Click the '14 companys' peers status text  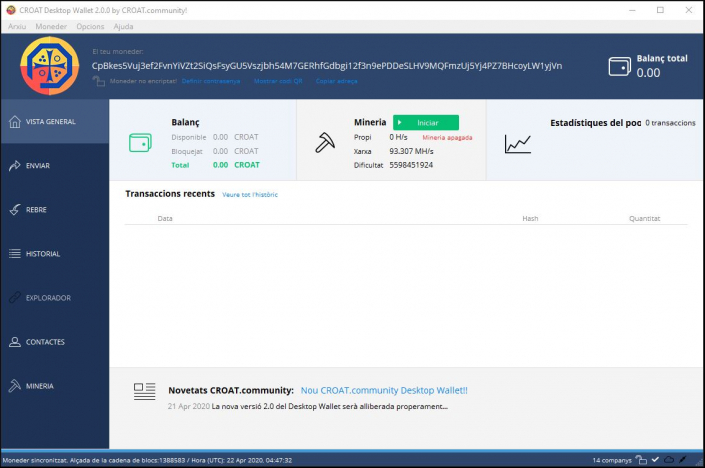[x=612, y=460]
